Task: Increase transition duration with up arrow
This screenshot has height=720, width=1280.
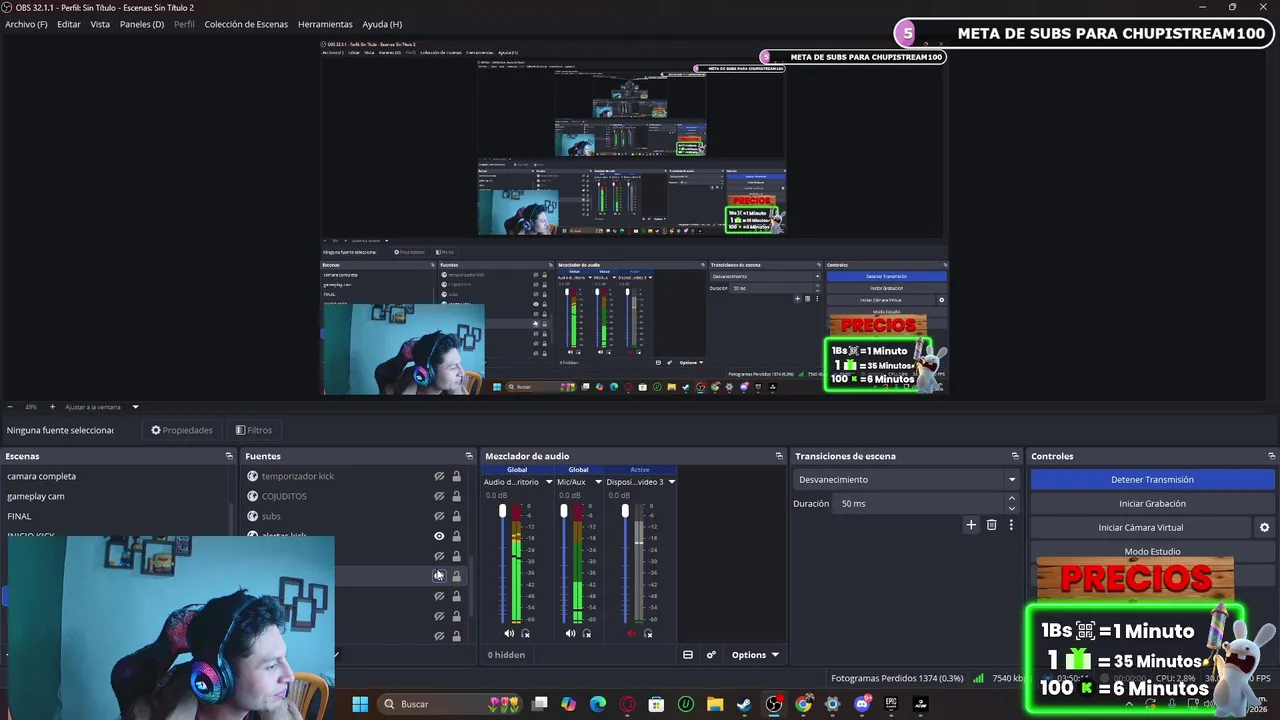Action: (x=1011, y=498)
